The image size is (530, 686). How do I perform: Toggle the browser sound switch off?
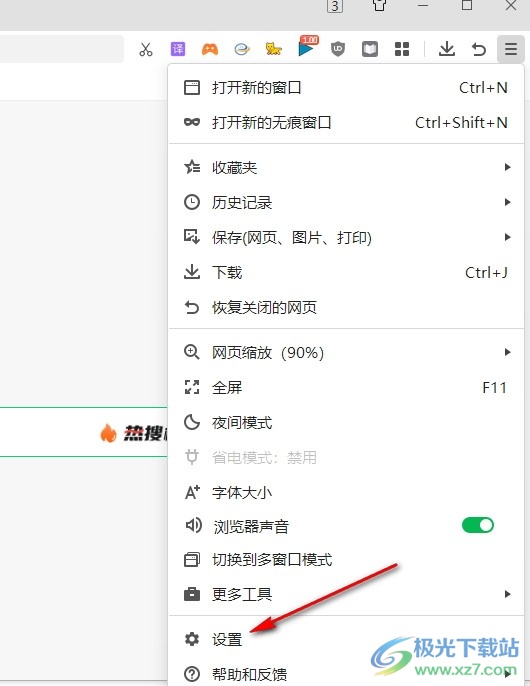tap(477, 525)
